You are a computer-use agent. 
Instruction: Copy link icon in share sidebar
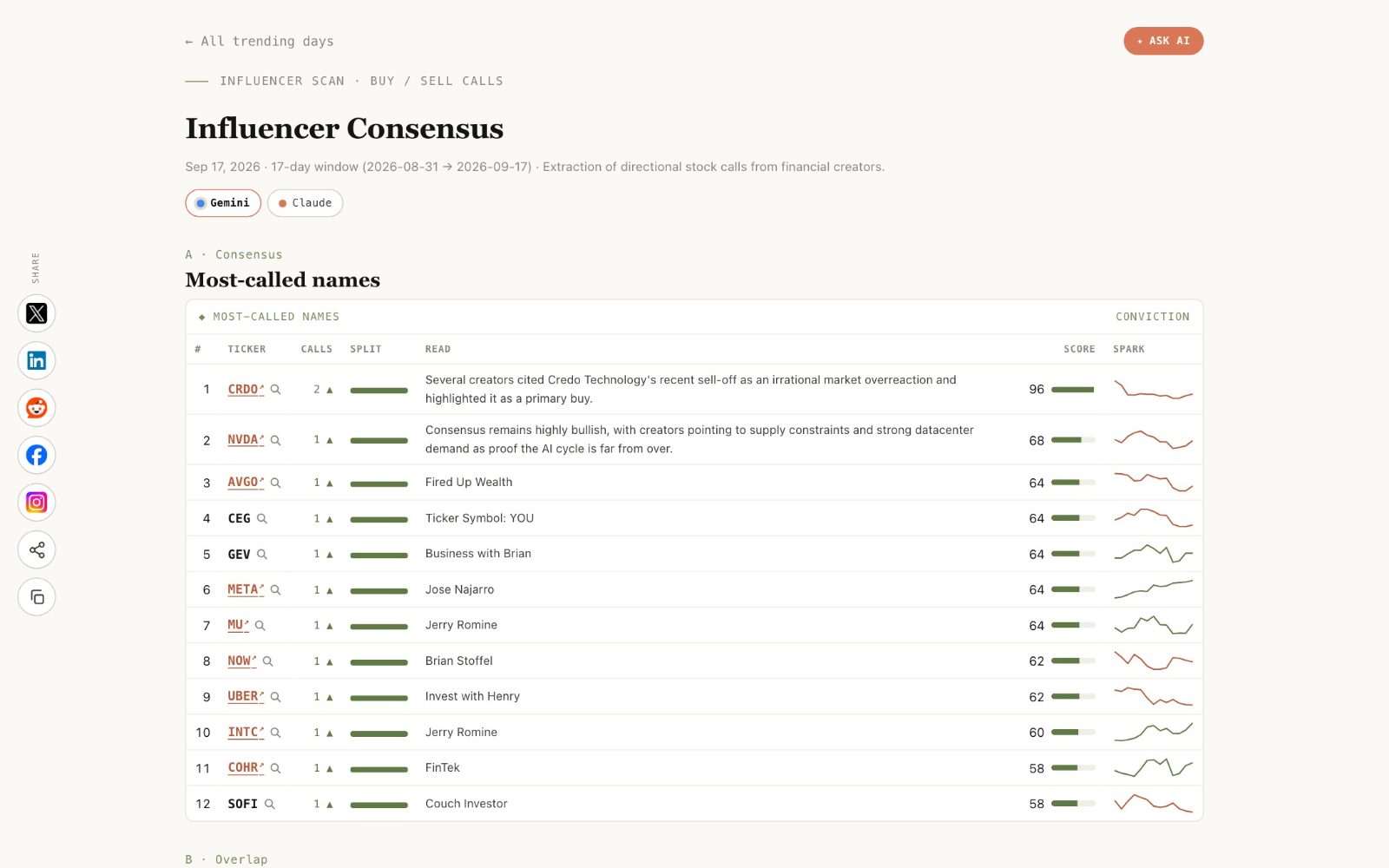coord(36,597)
